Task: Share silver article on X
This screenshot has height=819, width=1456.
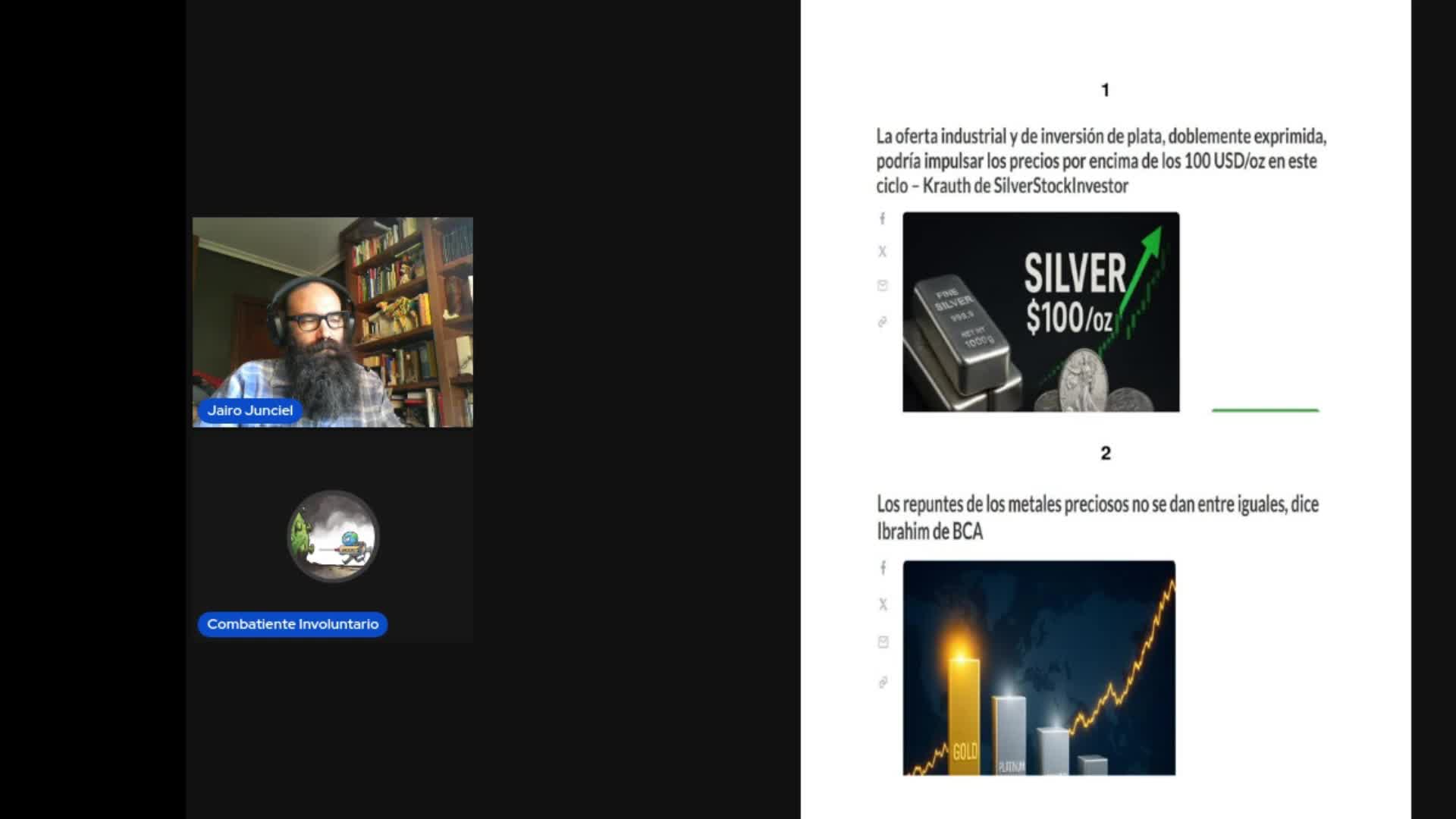Action: pyautogui.click(x=882, y=252)
